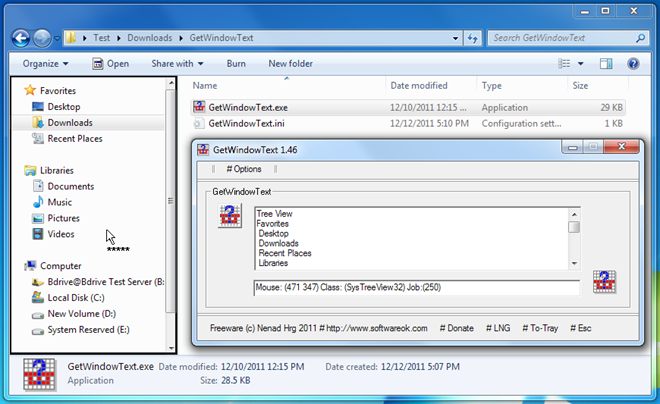Open the Share with menu

pyautogui.click(x=177, y=64)
